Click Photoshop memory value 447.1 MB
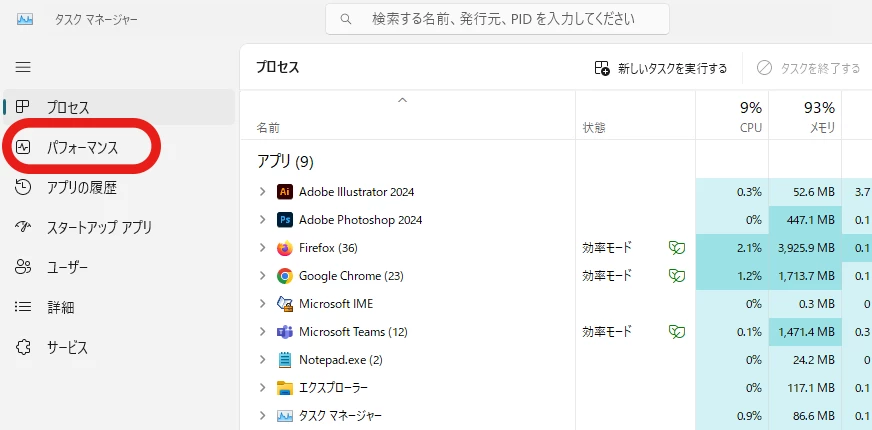The image size is (872, 430). pos(812,220)
